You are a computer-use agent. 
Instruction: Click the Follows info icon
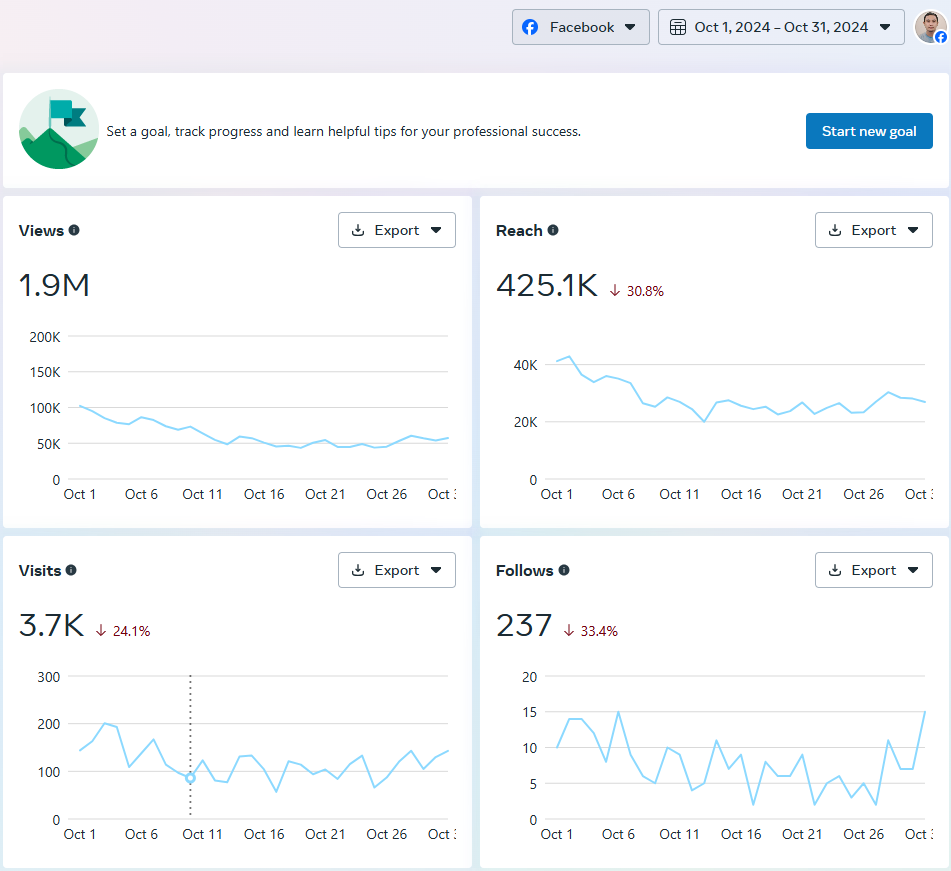click(x=563, y=570)
